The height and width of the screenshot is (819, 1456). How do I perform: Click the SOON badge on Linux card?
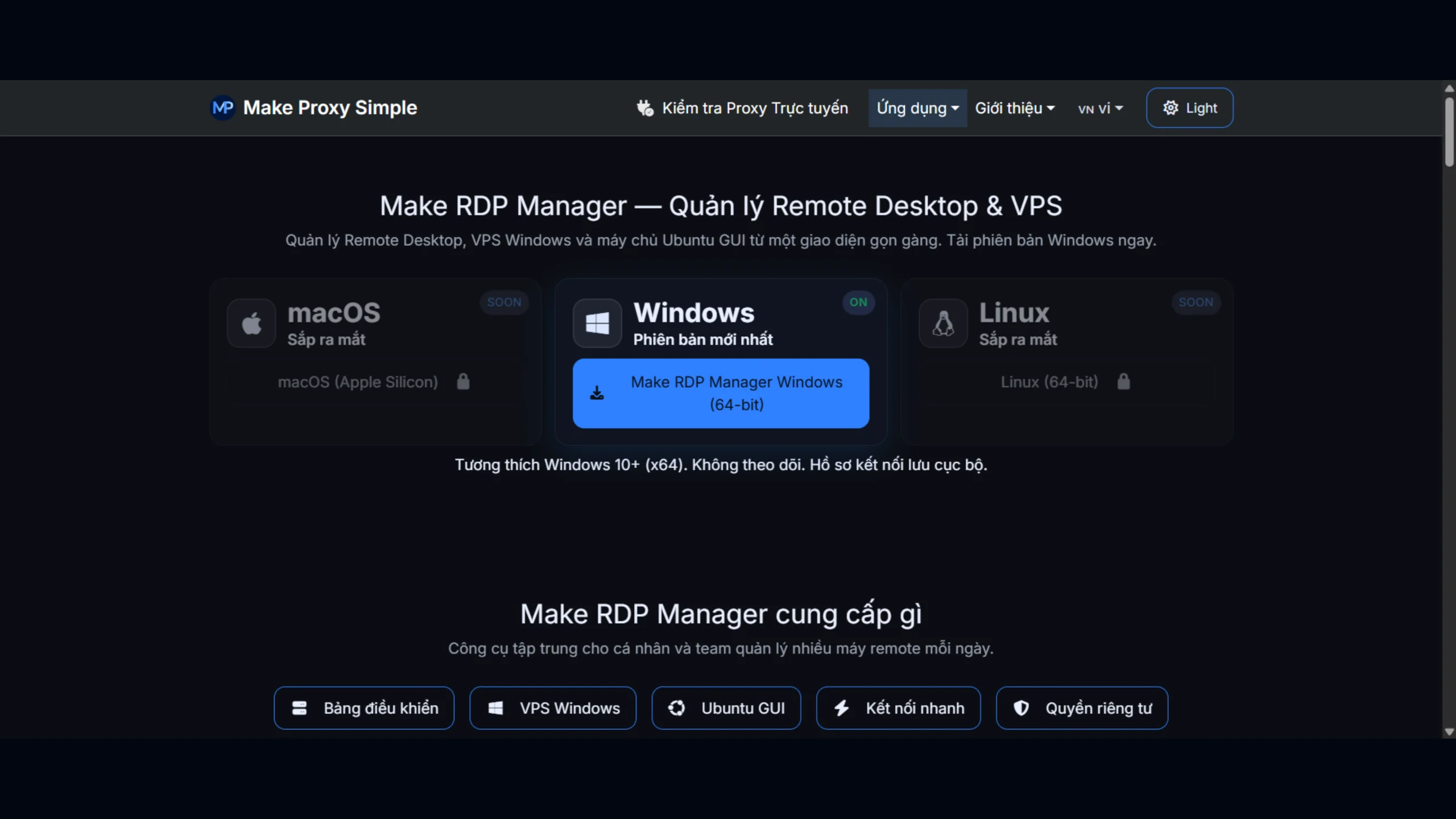pos(1196,302)
